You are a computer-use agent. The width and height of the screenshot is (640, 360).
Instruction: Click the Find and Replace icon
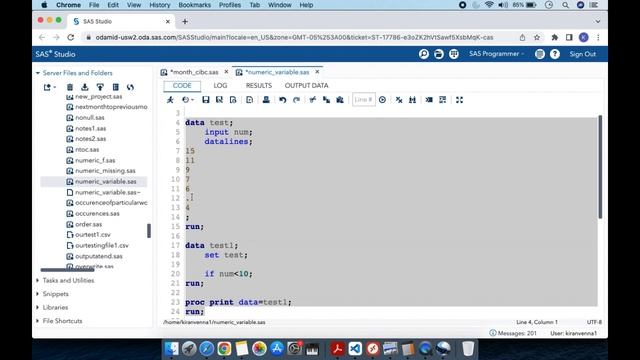tap(412, 100)
